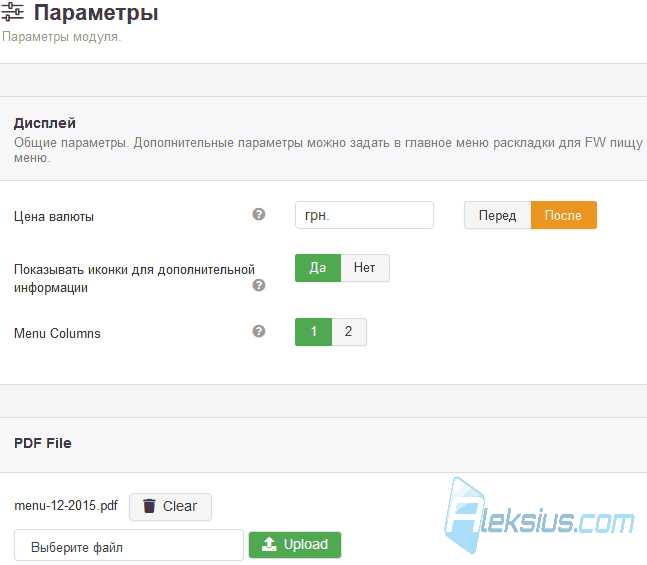Click the menu-12-2015.pdf file name
The height and width of the screenshot is (565, 647).
point(66,506)
